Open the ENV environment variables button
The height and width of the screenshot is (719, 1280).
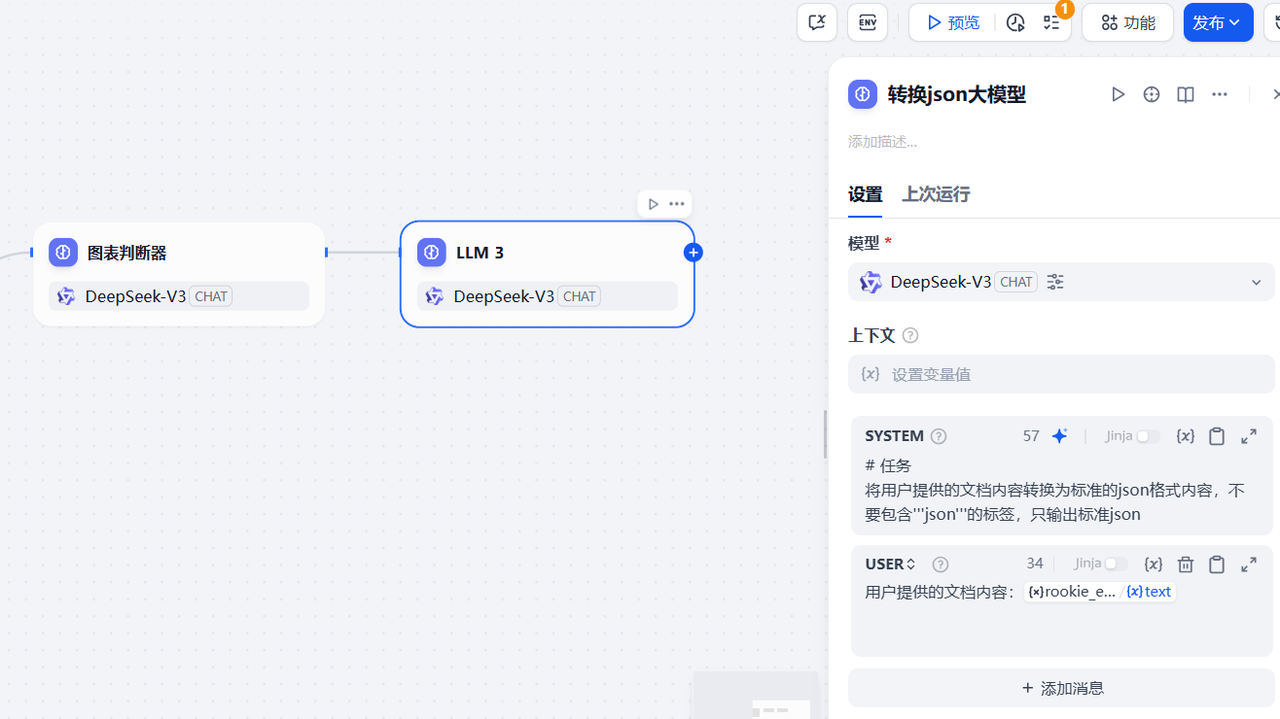click(867, 22)
